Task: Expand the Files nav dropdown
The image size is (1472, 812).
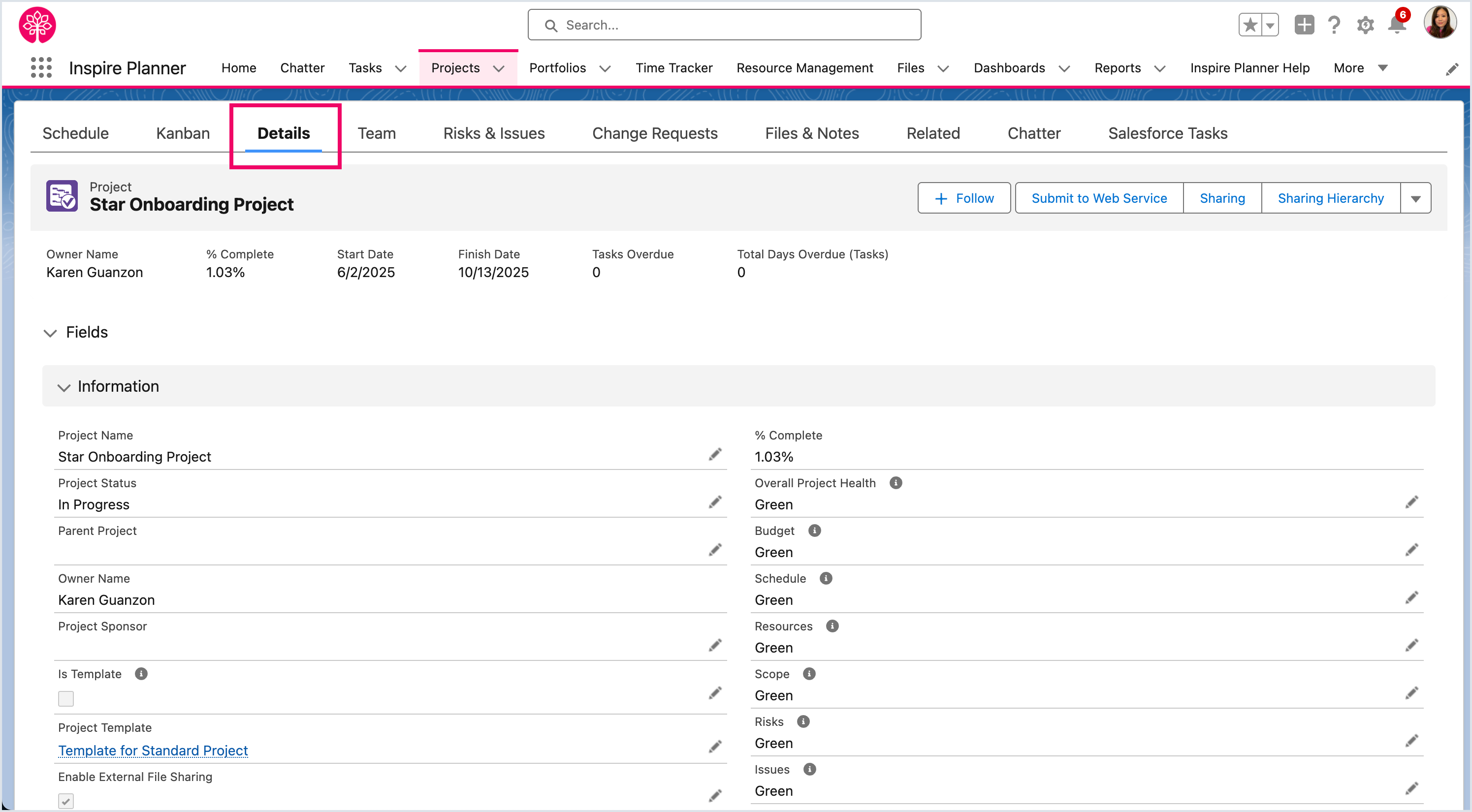Action: (x=943, y=68)
